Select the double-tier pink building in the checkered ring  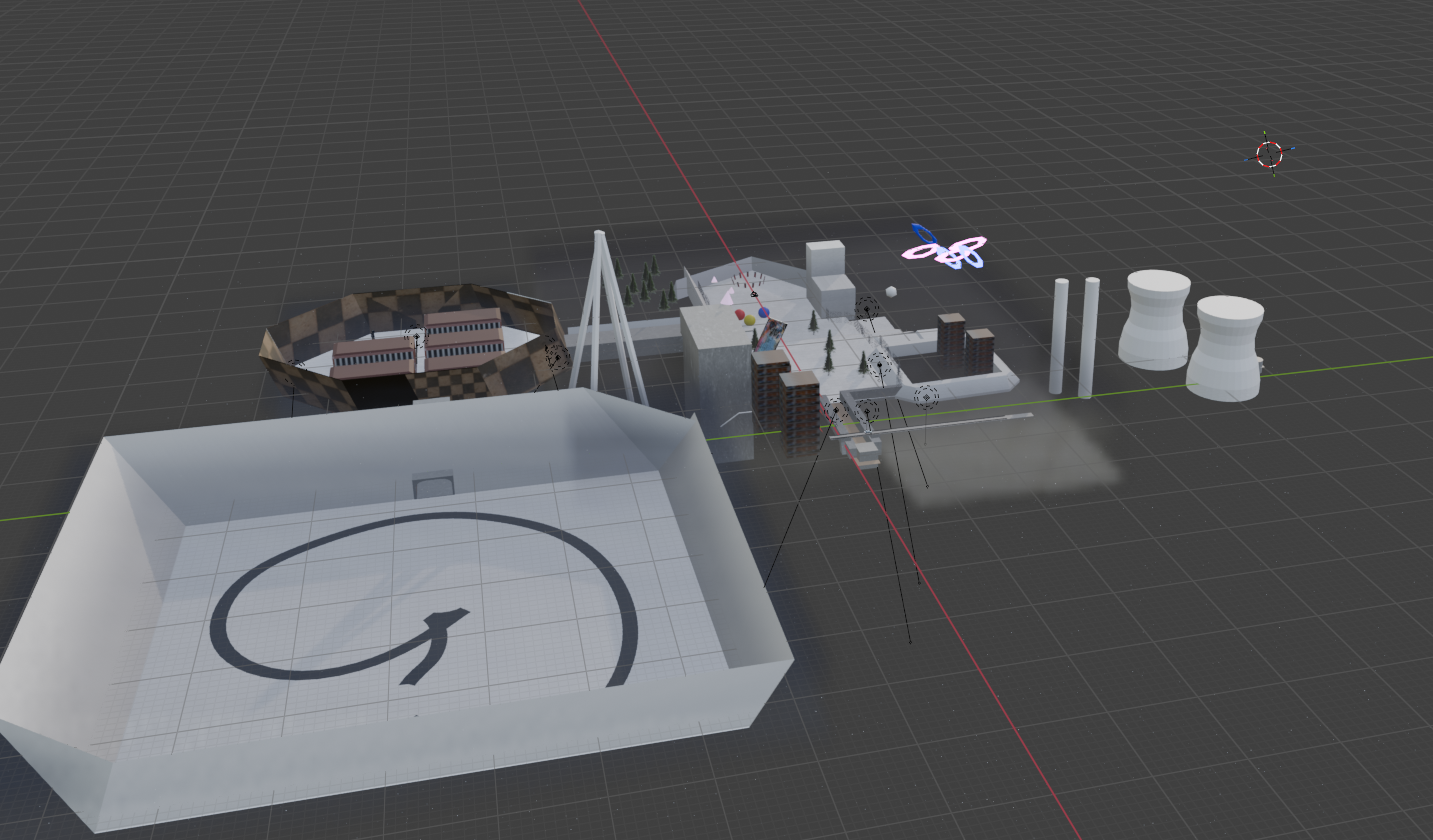(x=463, y=338)
